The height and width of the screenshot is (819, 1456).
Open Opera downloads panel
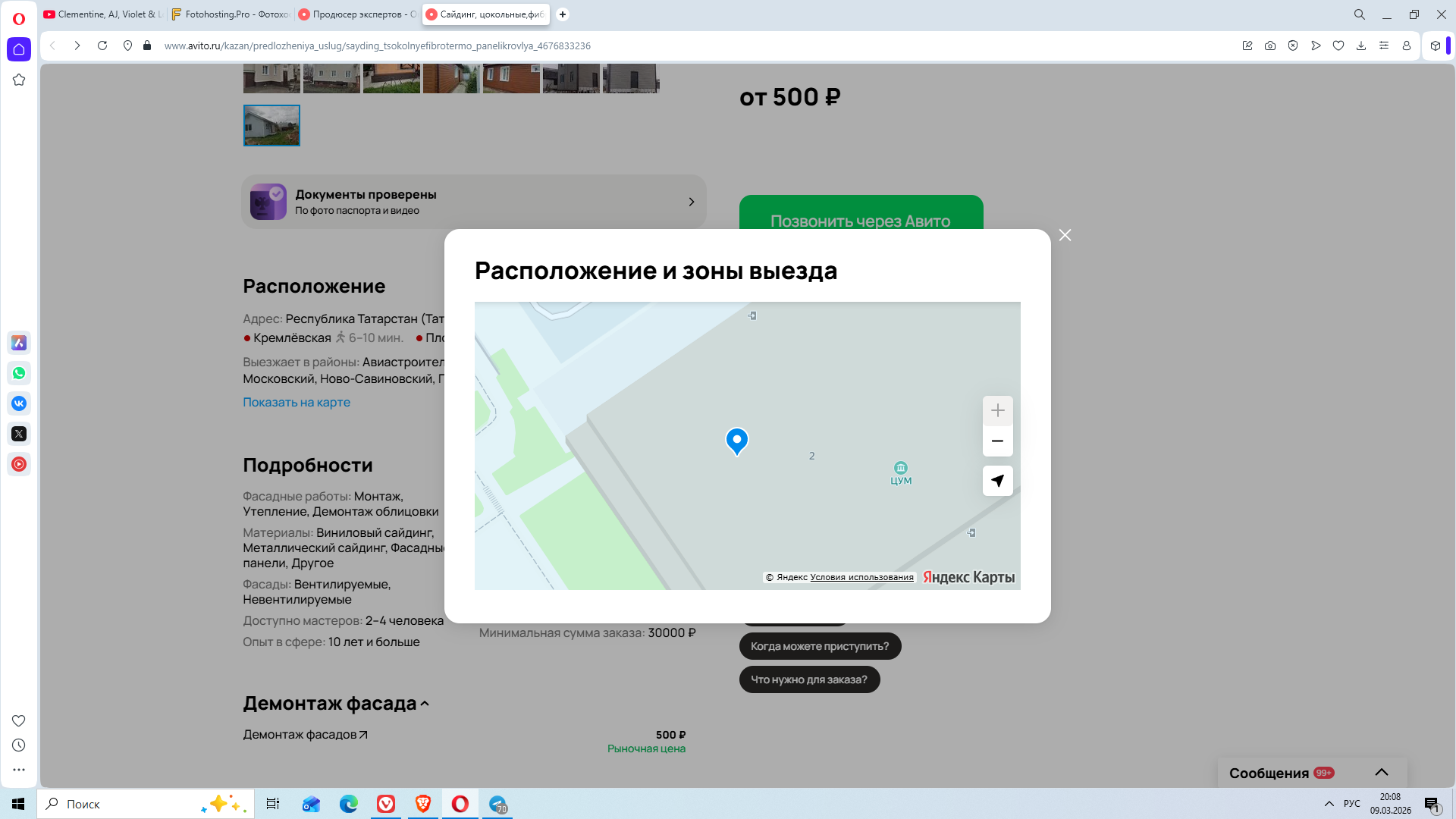click(1361, 45)
